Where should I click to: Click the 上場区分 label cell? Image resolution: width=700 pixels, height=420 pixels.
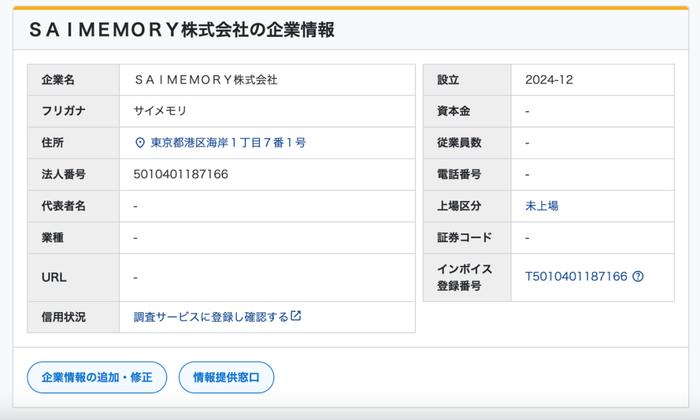pos(467,206)
